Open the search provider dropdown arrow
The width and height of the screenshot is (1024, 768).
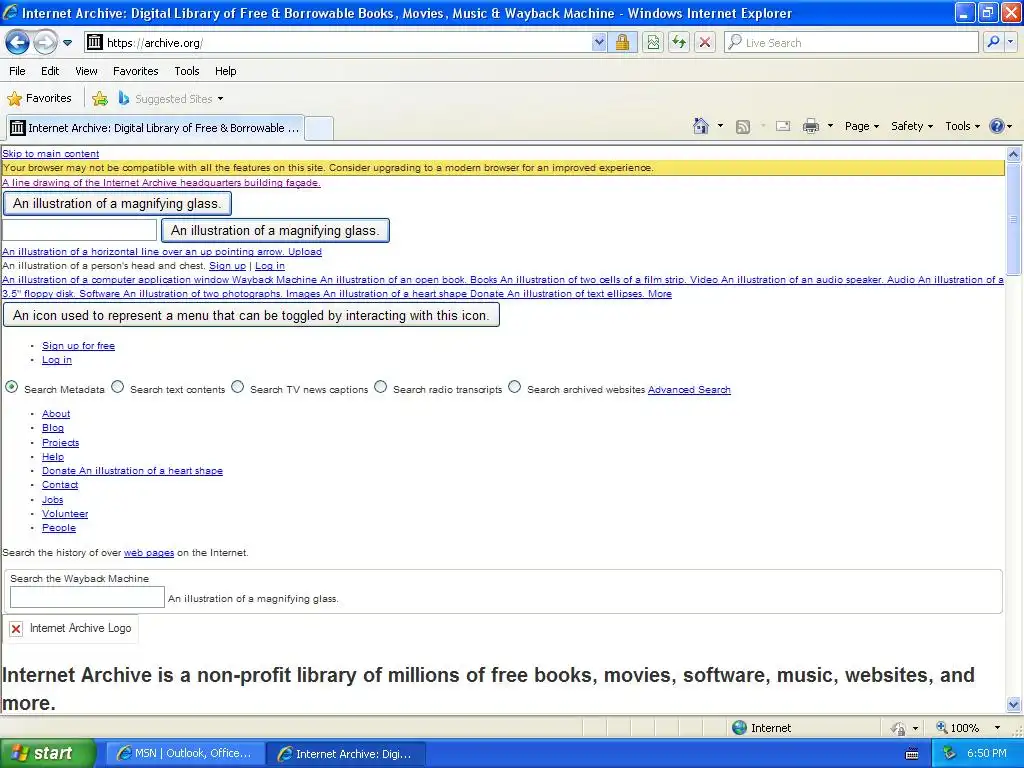pos(1010,42)
